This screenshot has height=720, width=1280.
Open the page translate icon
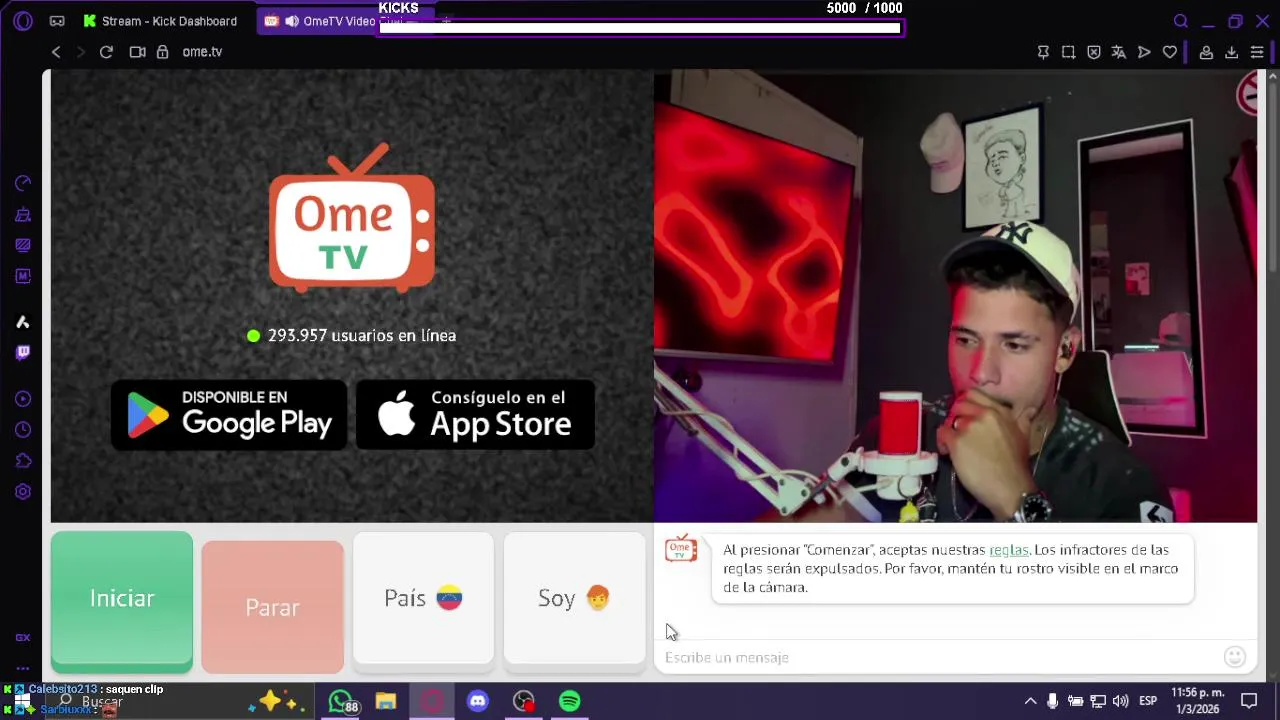coord(1119,52)
